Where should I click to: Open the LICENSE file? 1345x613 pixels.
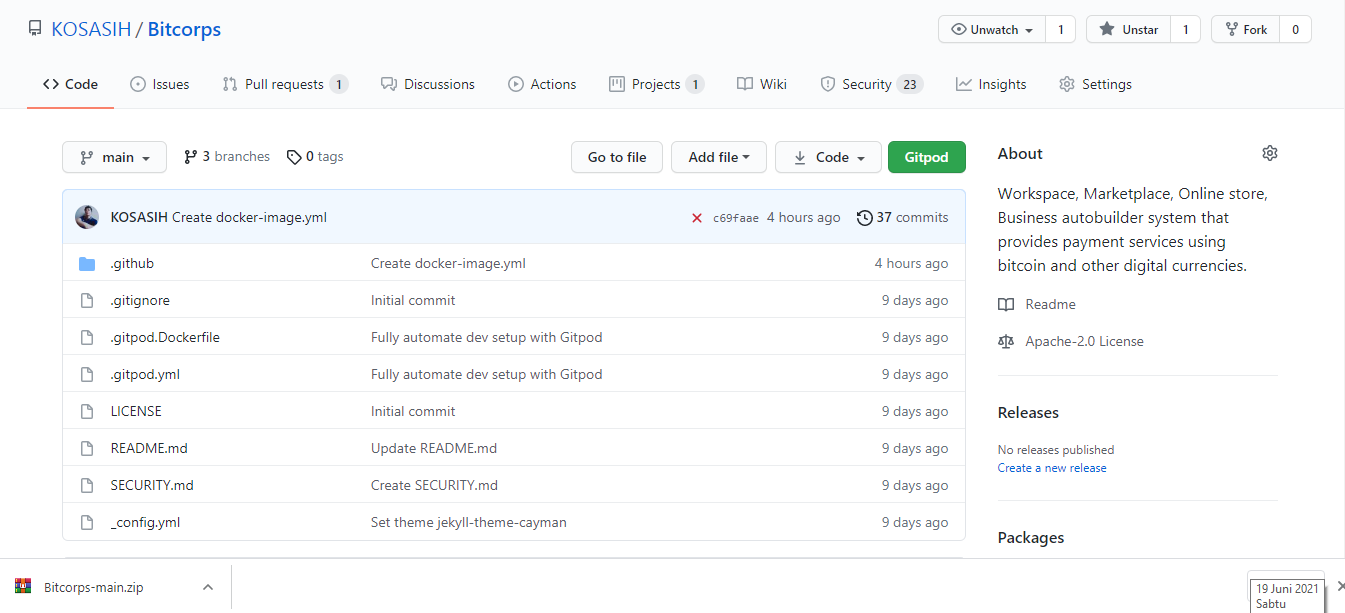(x=136, y=411)
